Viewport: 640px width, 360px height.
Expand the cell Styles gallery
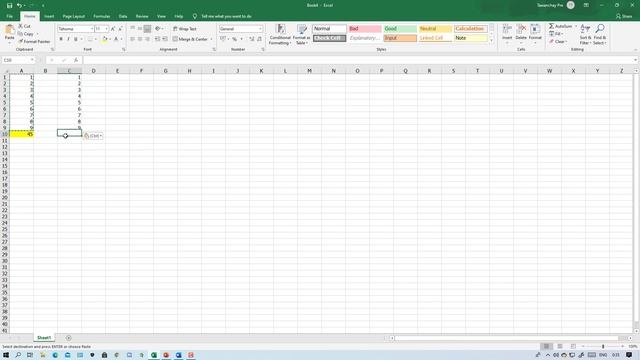point(491,41)
